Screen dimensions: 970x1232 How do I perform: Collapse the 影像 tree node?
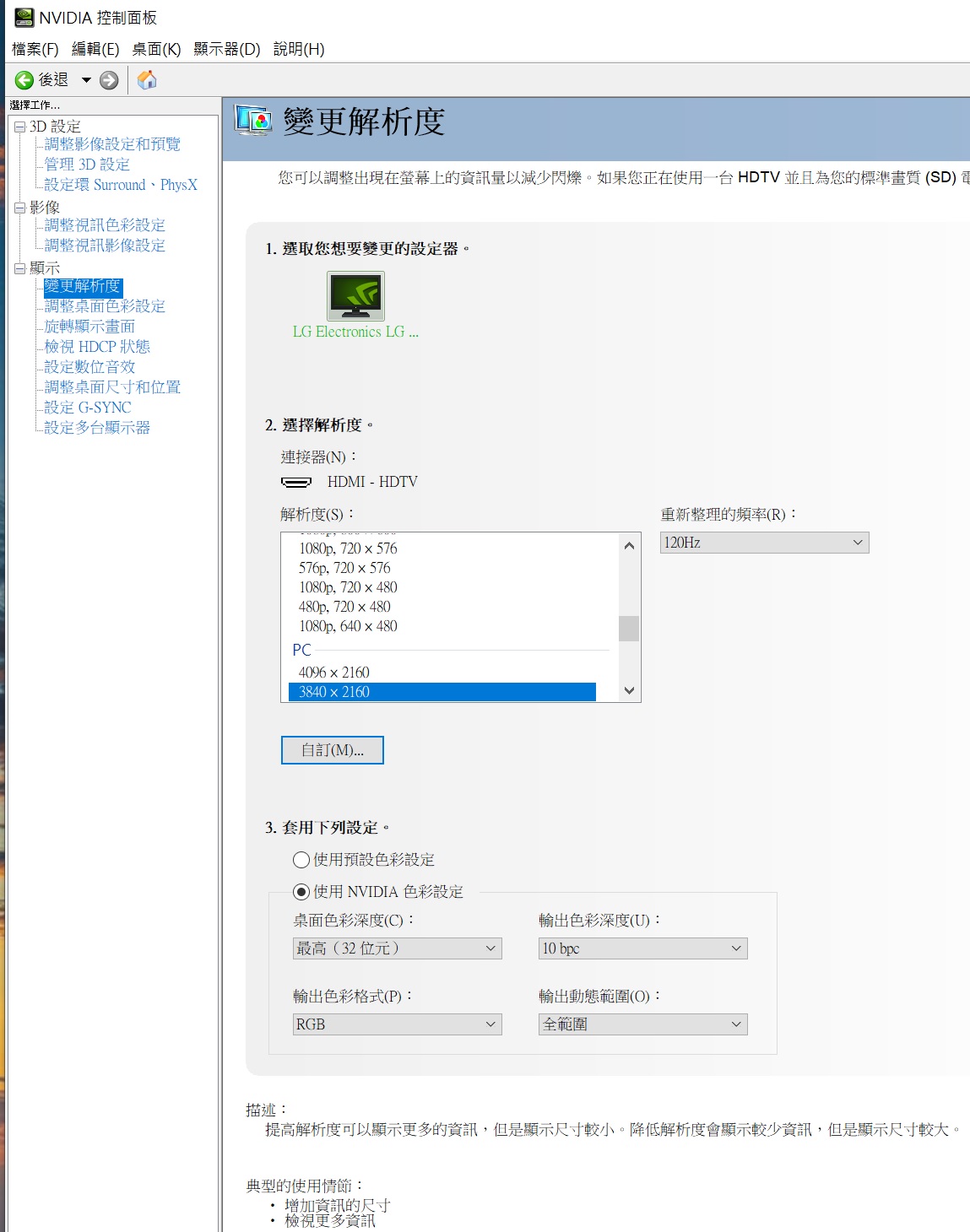[x=20, y=208]
